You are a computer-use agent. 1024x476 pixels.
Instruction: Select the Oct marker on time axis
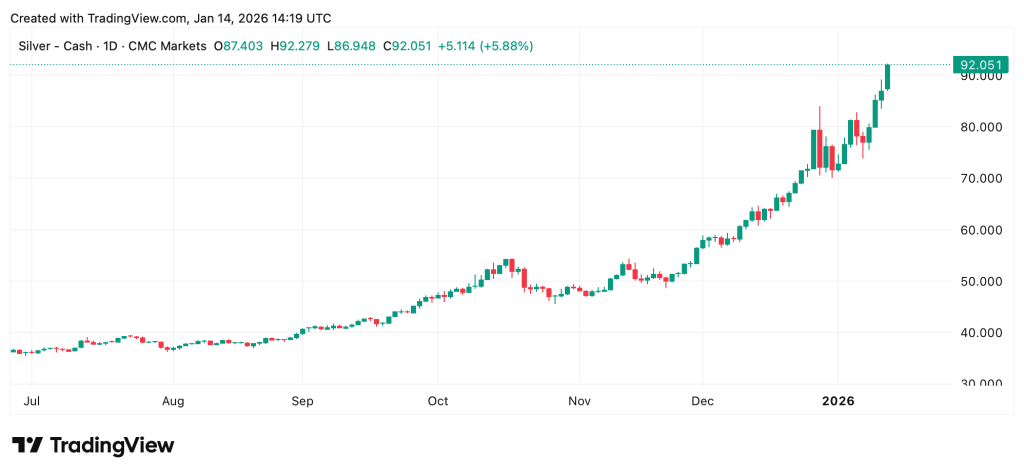[x=437, y=401]
